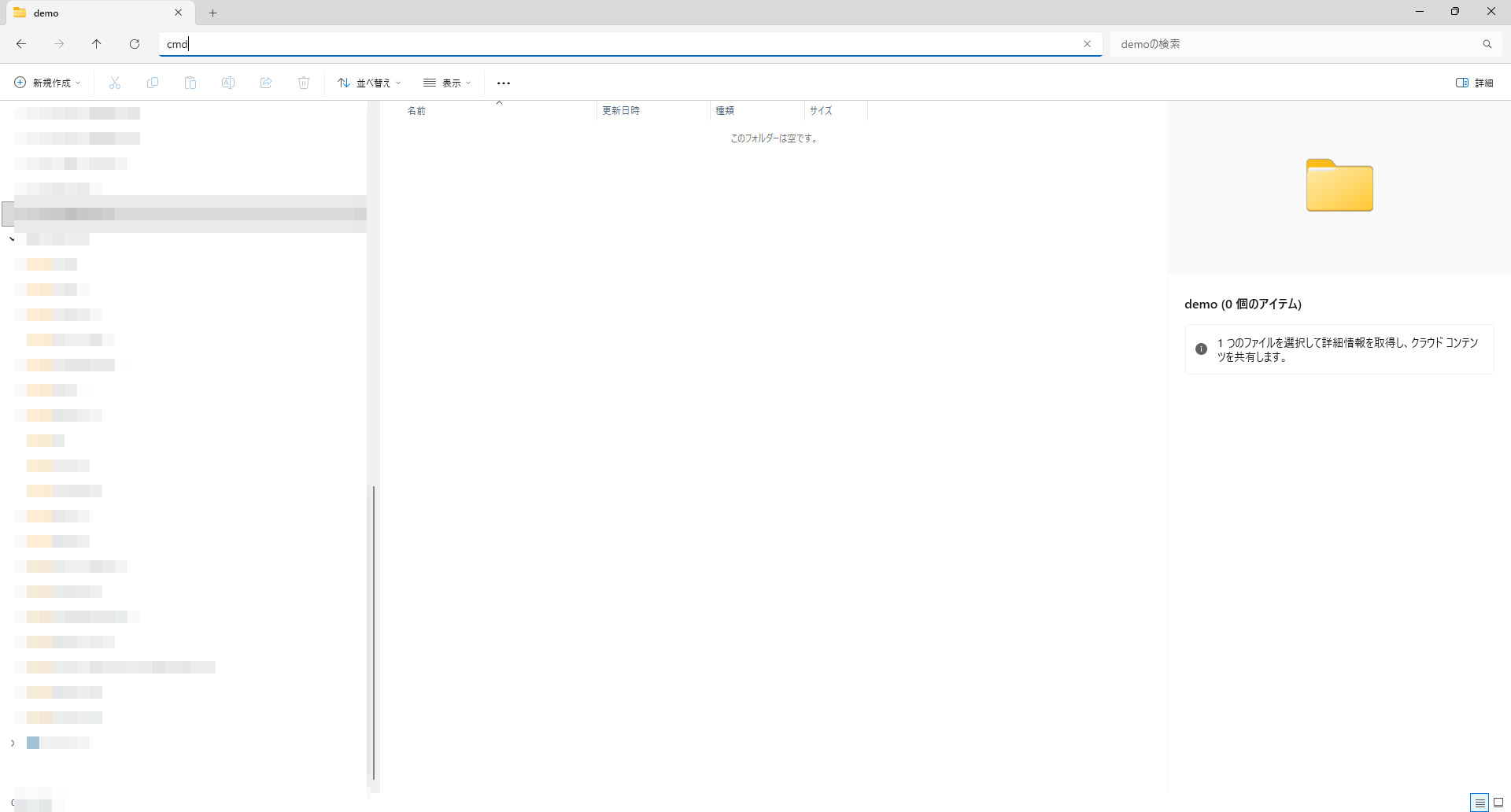Viewport: 1511px width, 812px height.
Task: Sort by 名前 column header
Action: point(499,110)
